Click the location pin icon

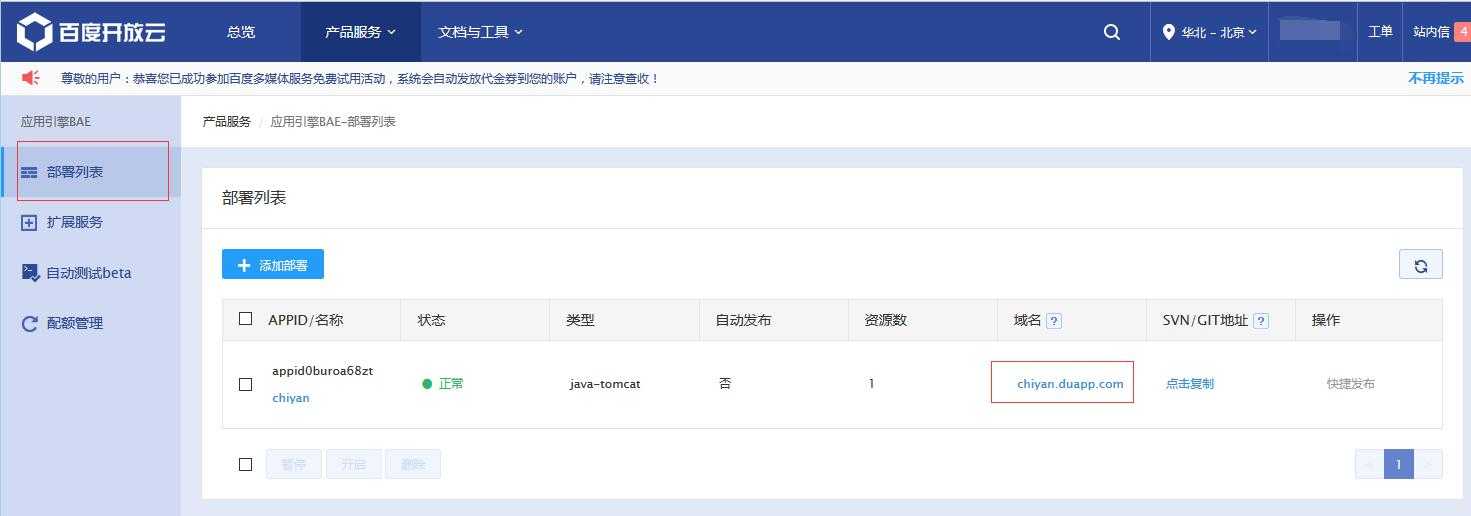pos(1168,32)
